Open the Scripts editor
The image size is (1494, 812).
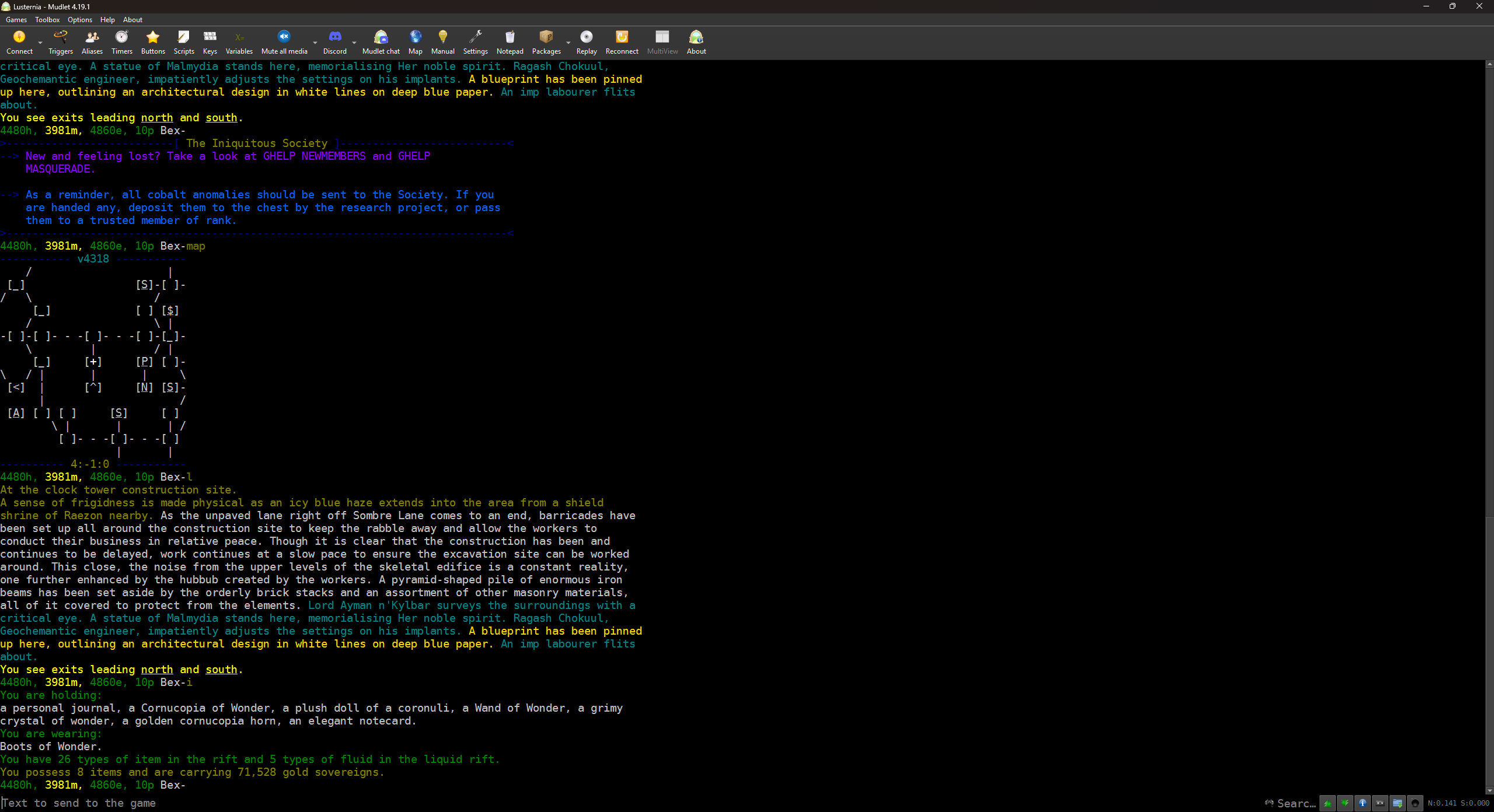coord(184,42)
